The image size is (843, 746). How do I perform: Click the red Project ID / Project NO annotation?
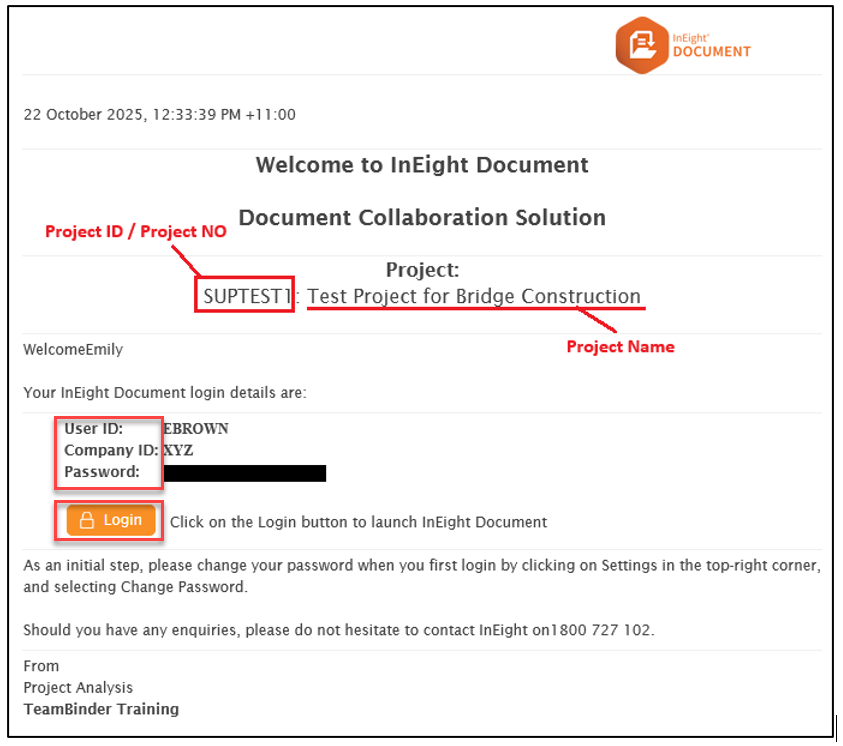136,232
